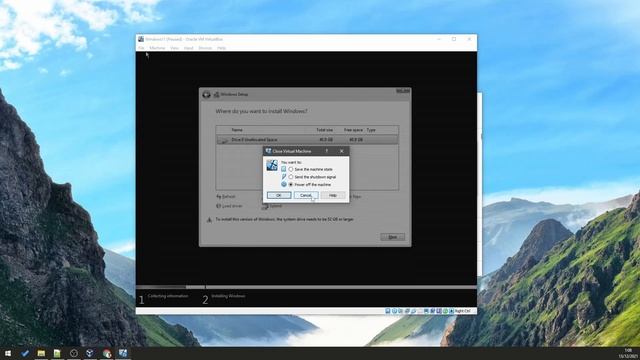Open the View menu
Viewport: 640px width, 360px height.
click(x=174, y=48)
